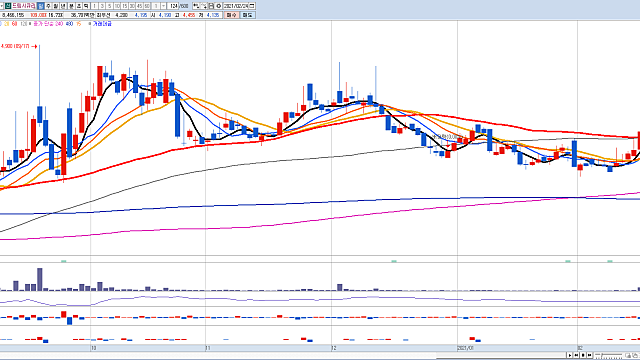This screenshot has height=360, width=640.
Task: Click the fast-forward button in replay controls
Action: click(x=589, y=355)
